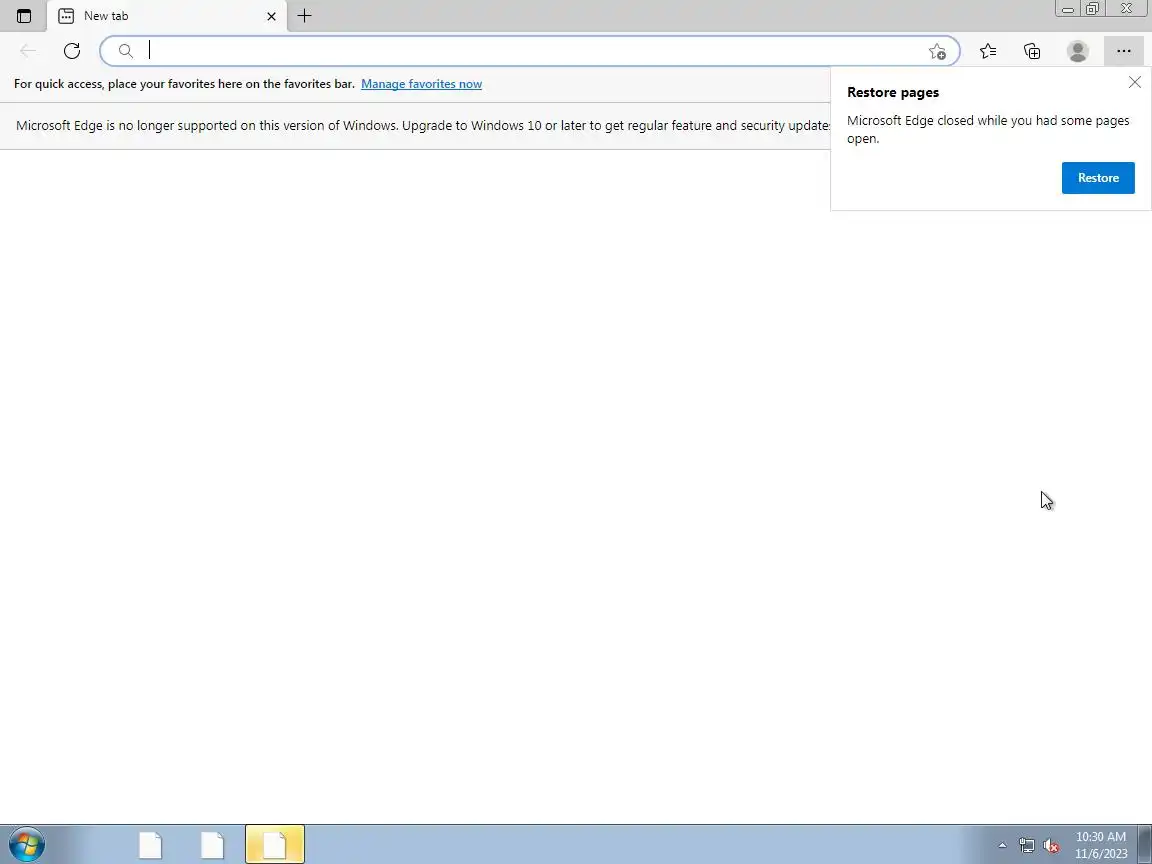Click the Edge unsupported Windows notice text
Image resolution: width=1152 pixels, height=864 pixels.
point(423,126)
